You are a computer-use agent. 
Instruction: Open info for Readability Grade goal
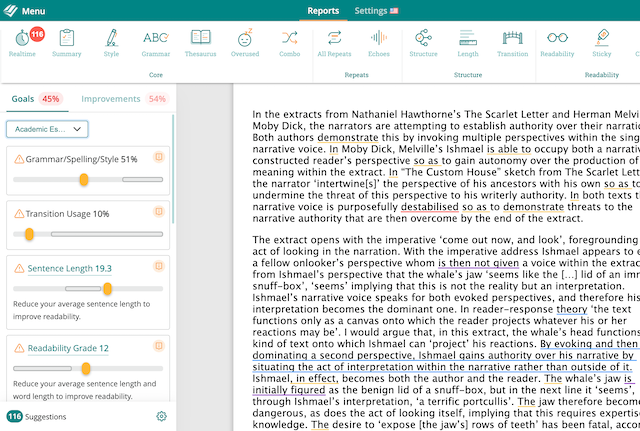point(159,346)
